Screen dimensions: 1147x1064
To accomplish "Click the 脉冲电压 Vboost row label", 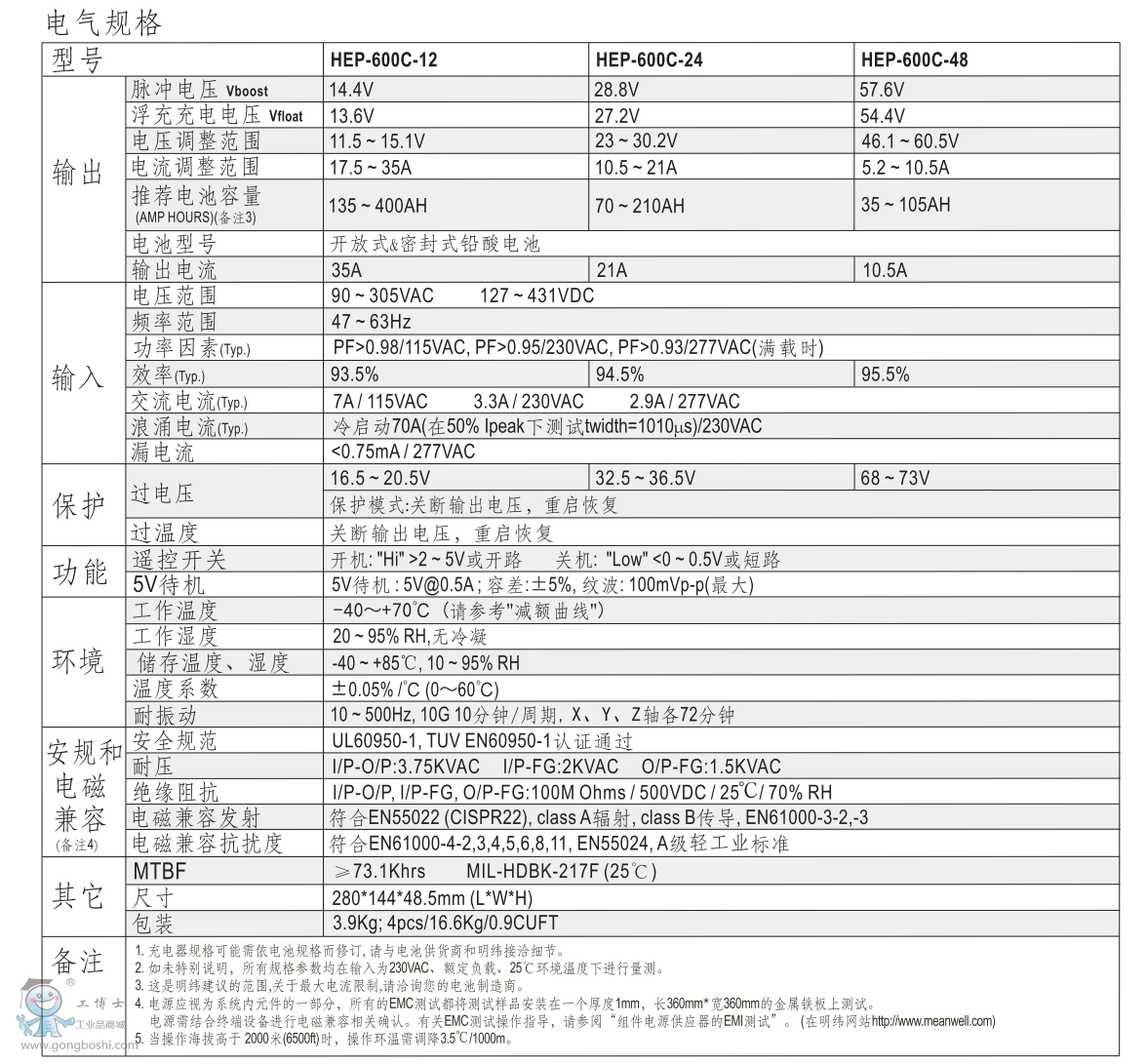I will (200, 90).
